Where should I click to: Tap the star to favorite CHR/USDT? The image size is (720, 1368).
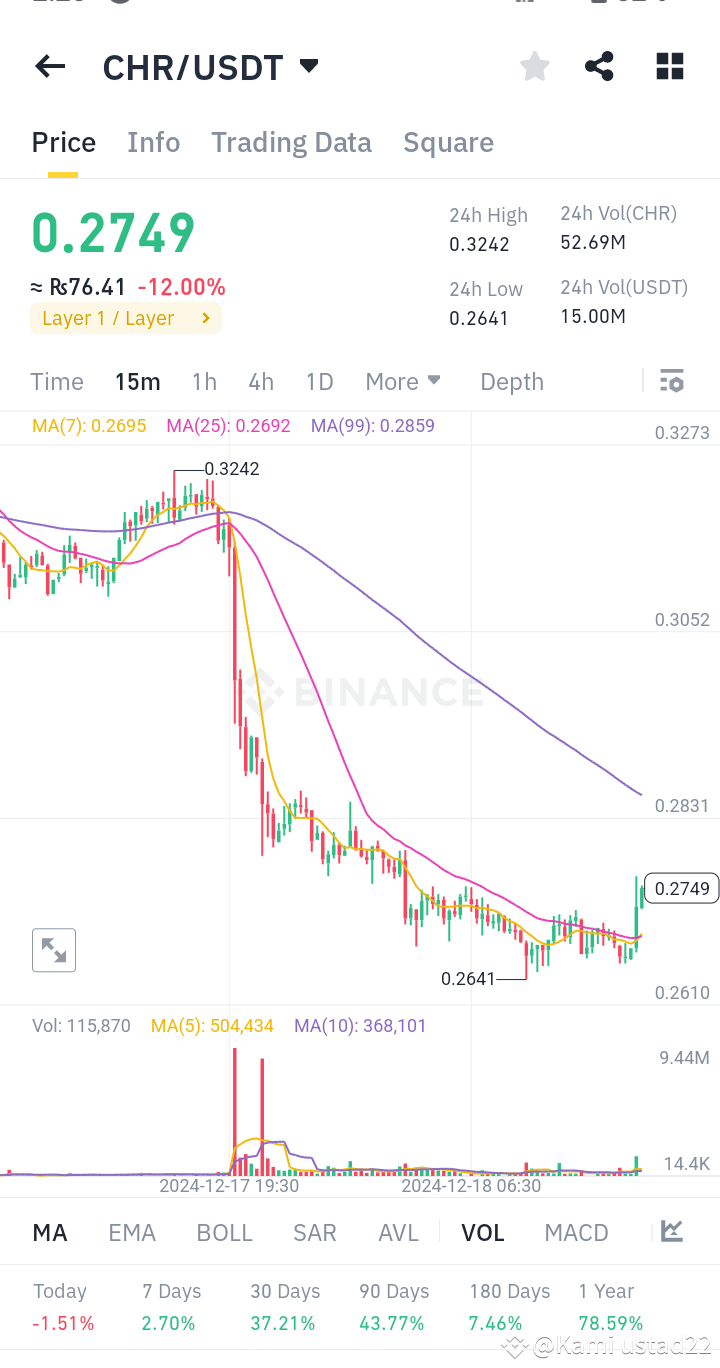pos(534,66)
